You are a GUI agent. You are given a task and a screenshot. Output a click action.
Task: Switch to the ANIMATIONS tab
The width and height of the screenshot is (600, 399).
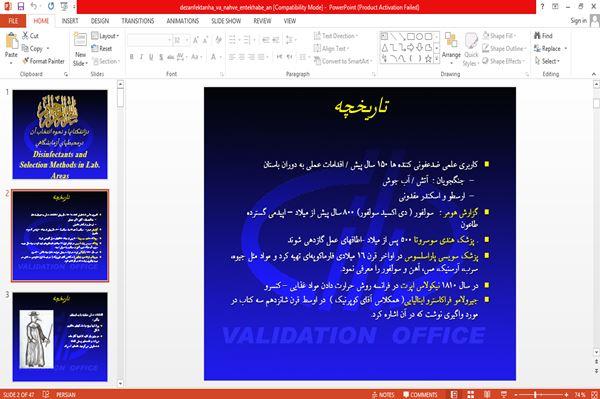click(183, 21)
